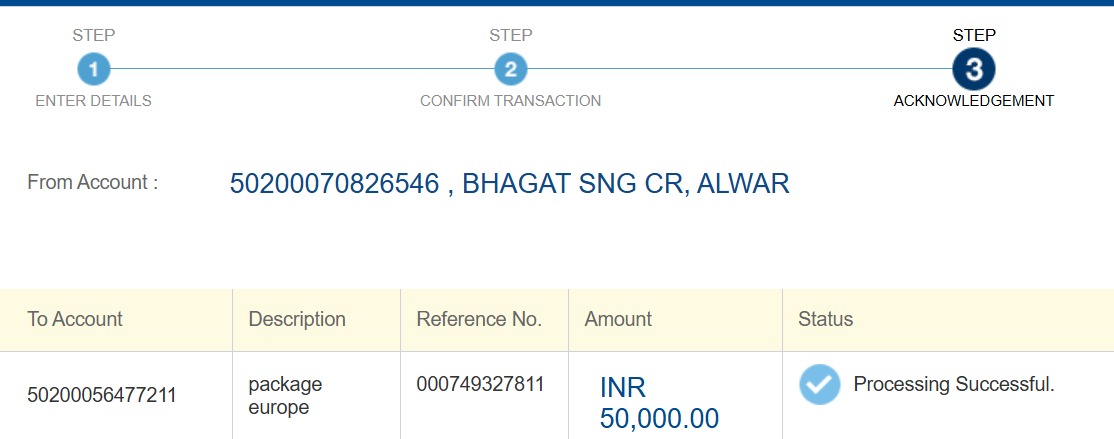
Task: Go to the ENTER DETAILS step label
Action: click(93, 101)
